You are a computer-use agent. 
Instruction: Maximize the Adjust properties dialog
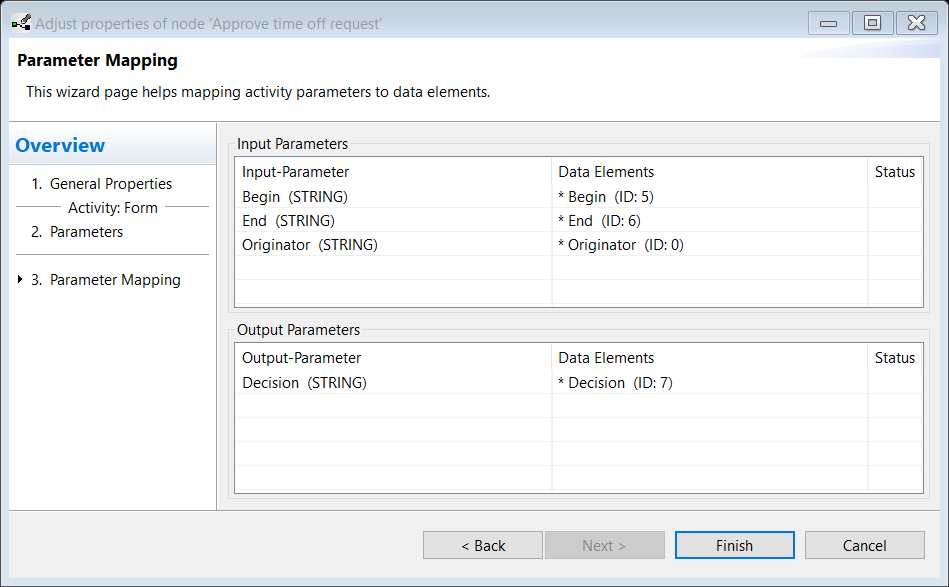tap(872, 23)
